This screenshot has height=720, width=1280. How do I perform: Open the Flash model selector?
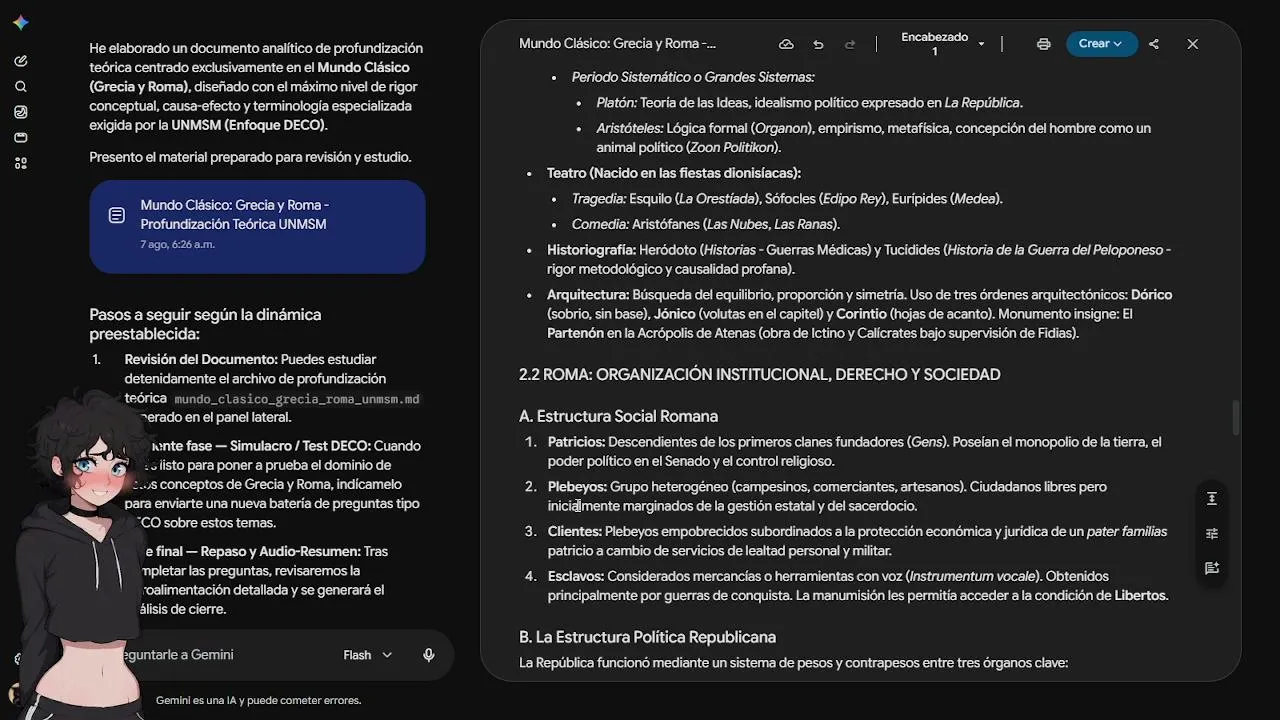(368, 655)
